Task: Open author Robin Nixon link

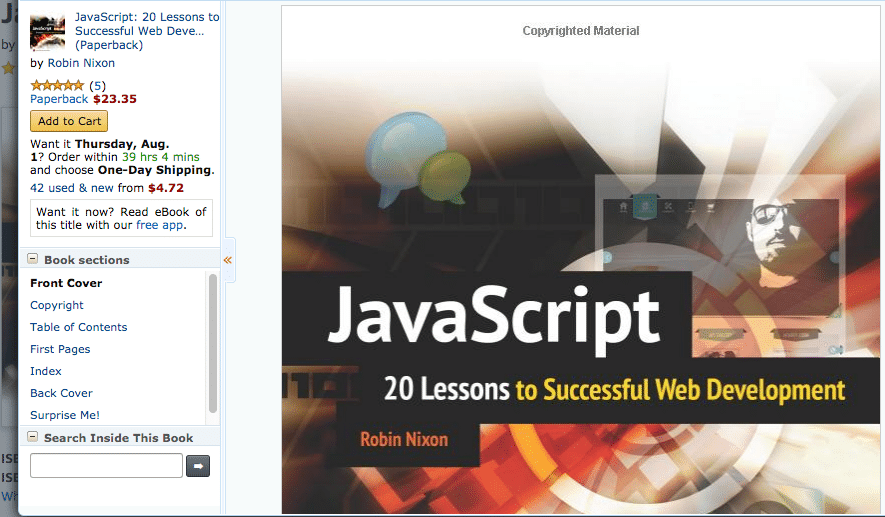Action: click(x=81, y=63)
